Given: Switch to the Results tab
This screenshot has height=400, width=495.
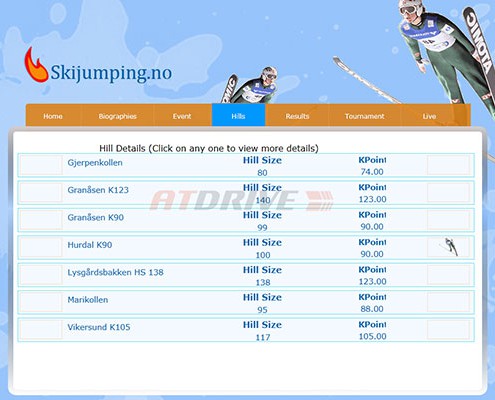Looking at the screenshot, I should click(x=297, y=116).
